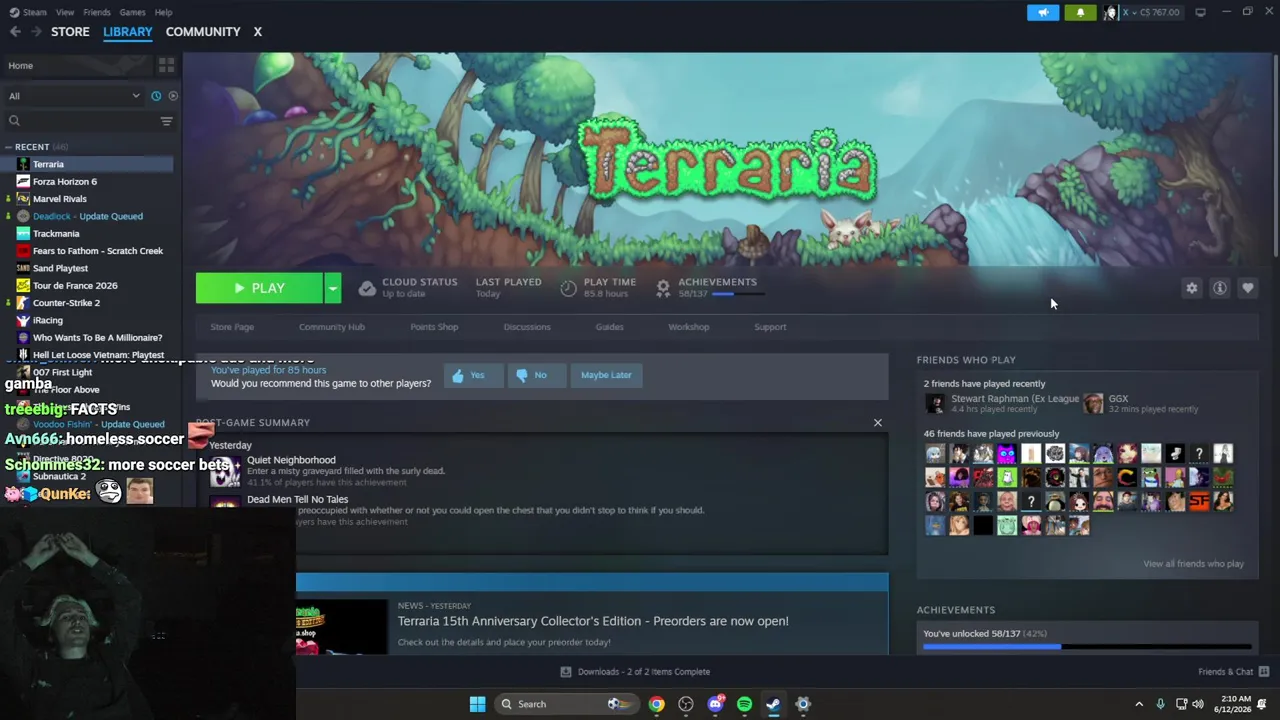Switch to the COMMUNITY tab

(203, 32)
